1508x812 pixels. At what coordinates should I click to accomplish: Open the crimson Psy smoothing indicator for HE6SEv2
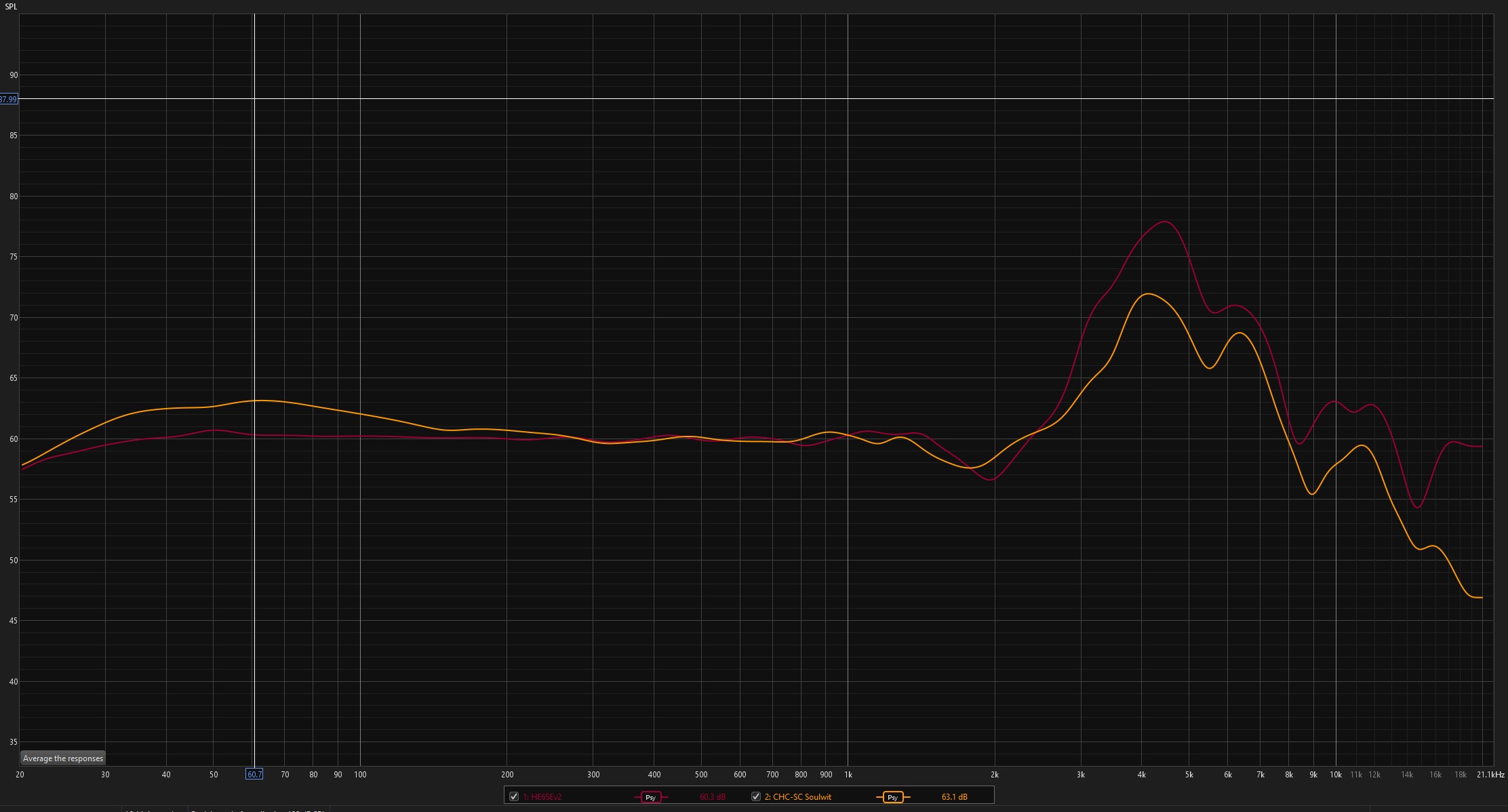point(650,797)
